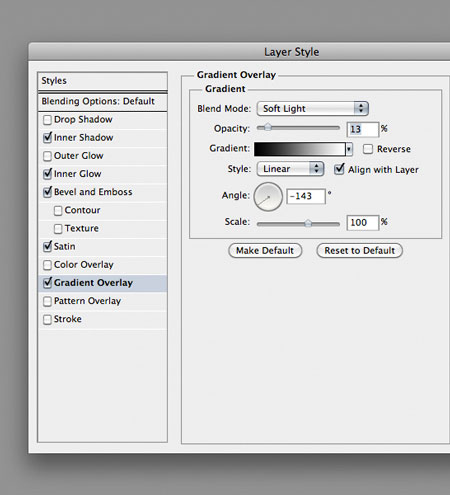
Task: Uncheck Align with Layer
Action: click(x=339, y=169)
